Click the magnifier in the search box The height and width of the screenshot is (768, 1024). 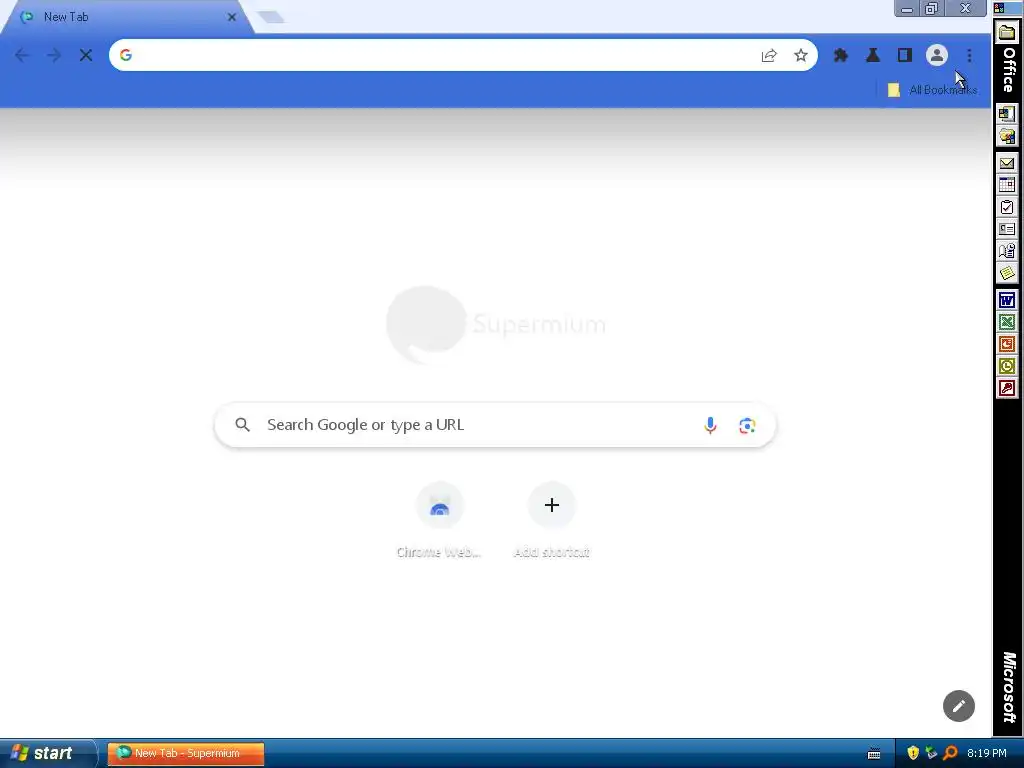pos(242,425)
